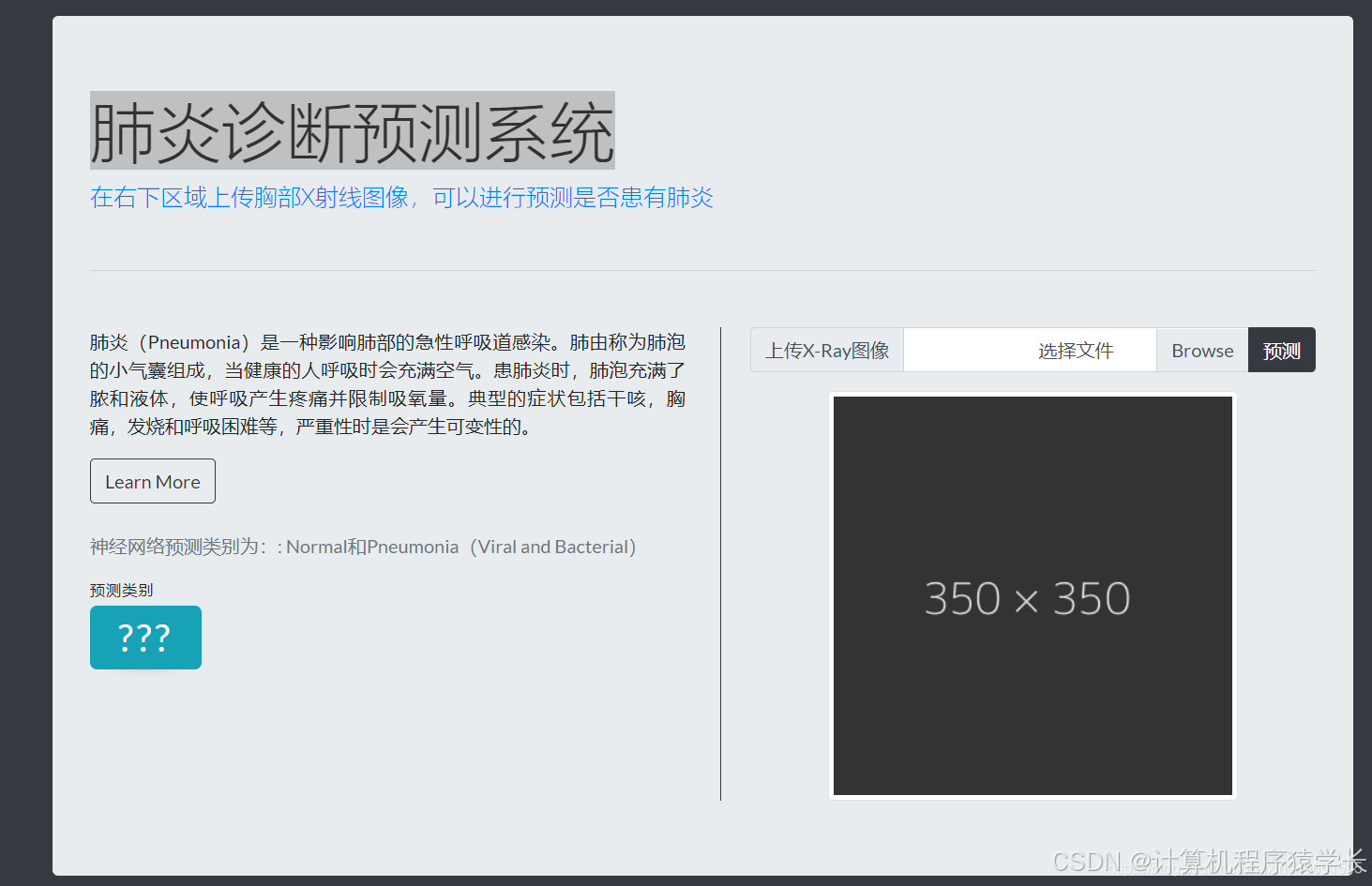This screenshot has height=886, width=1372.
Task: Click the 预测 prediction button
Action: pos(1281,350)
